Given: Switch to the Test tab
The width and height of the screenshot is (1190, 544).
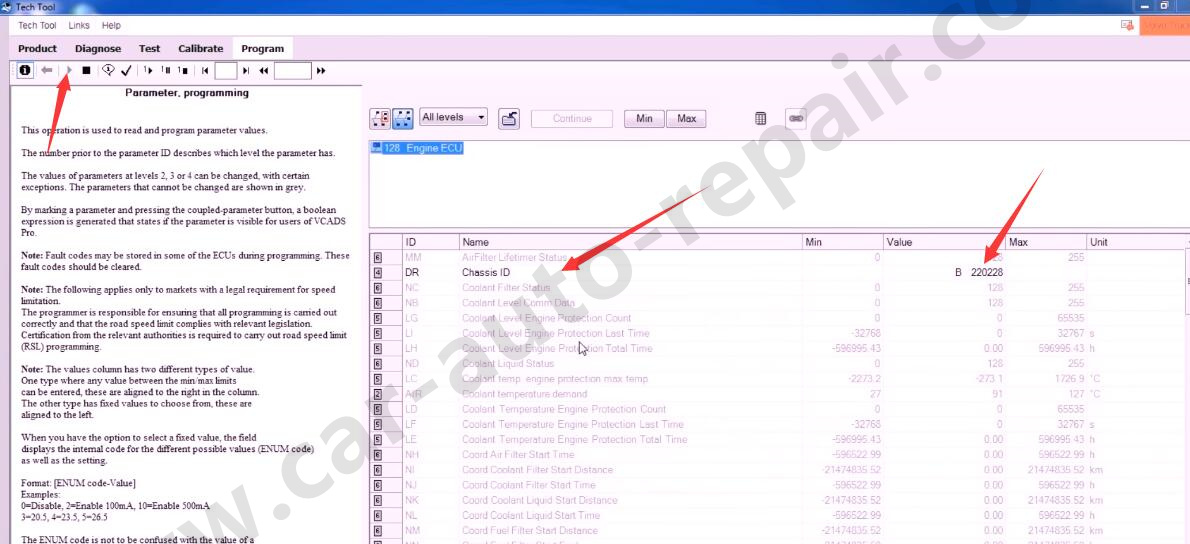Looking at the screenshot, I should pos(150,49).
